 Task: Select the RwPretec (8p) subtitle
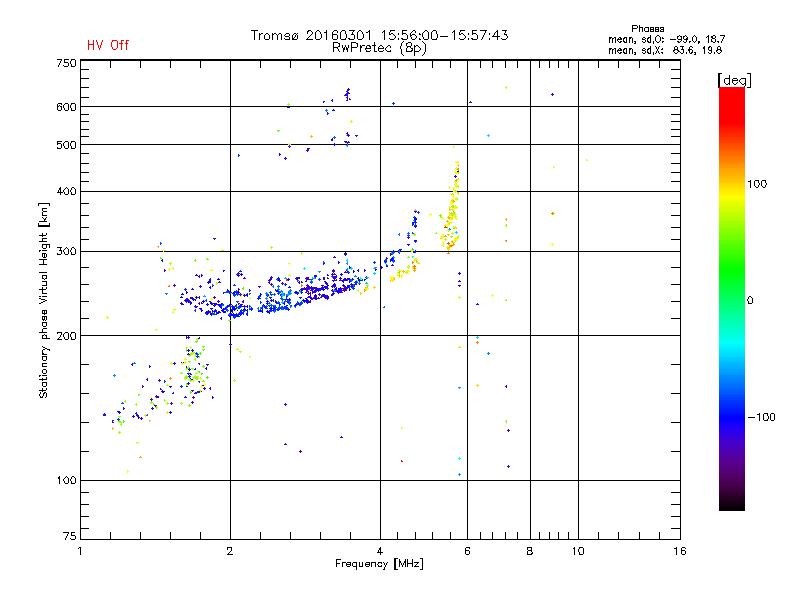[x=379, y=48]
